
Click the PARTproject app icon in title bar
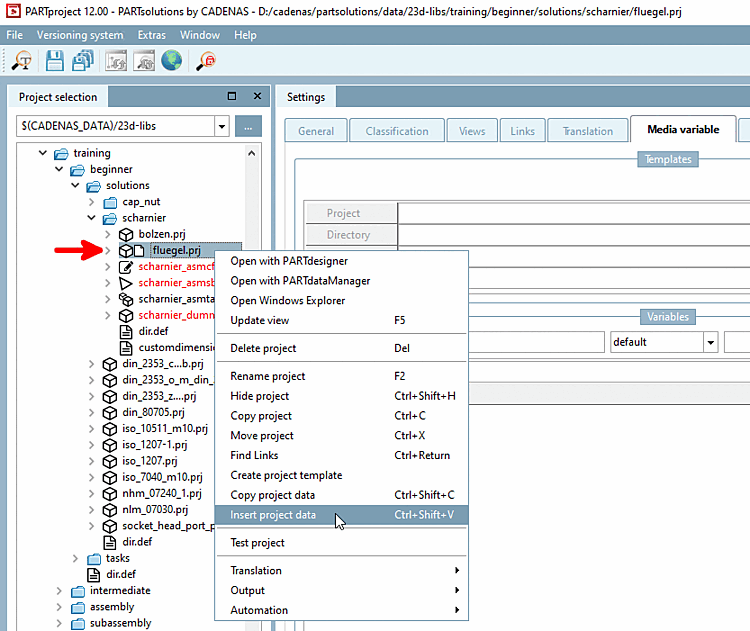pyautogui.click(x=13, y=11)
